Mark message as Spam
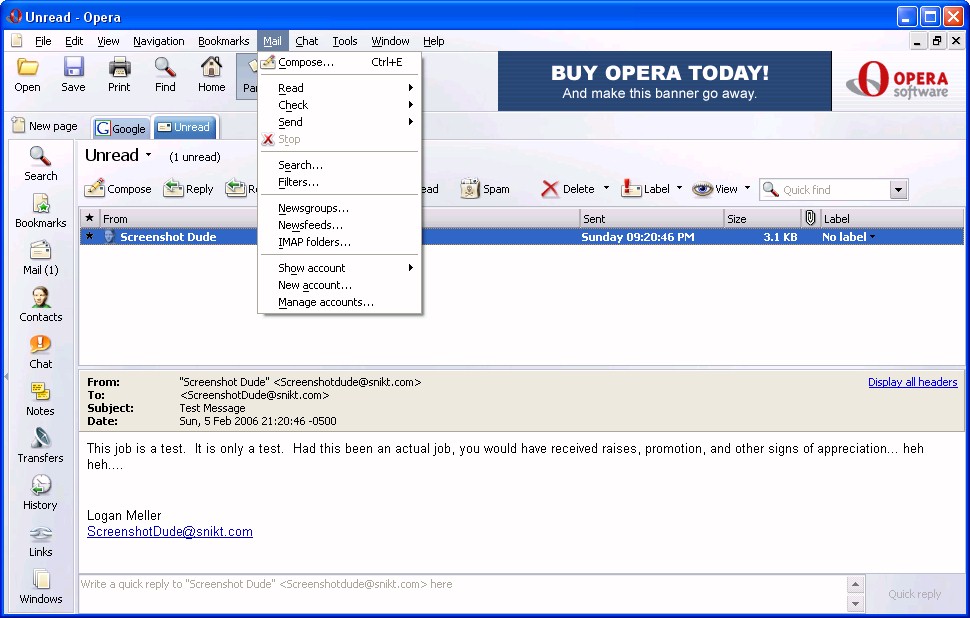This screenshot has height=618, width=970. [485, 189]
